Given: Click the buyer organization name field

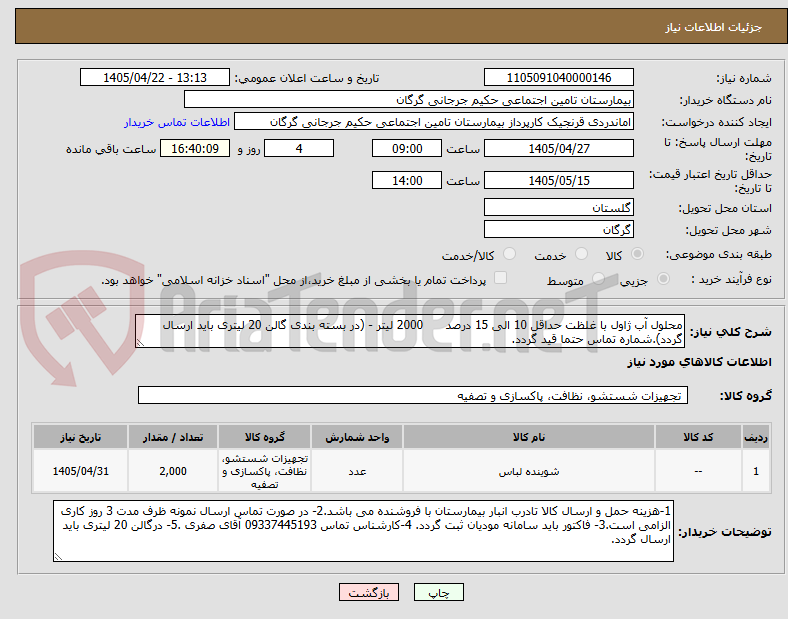Looking at the screenshot, I should click(409, 99).
